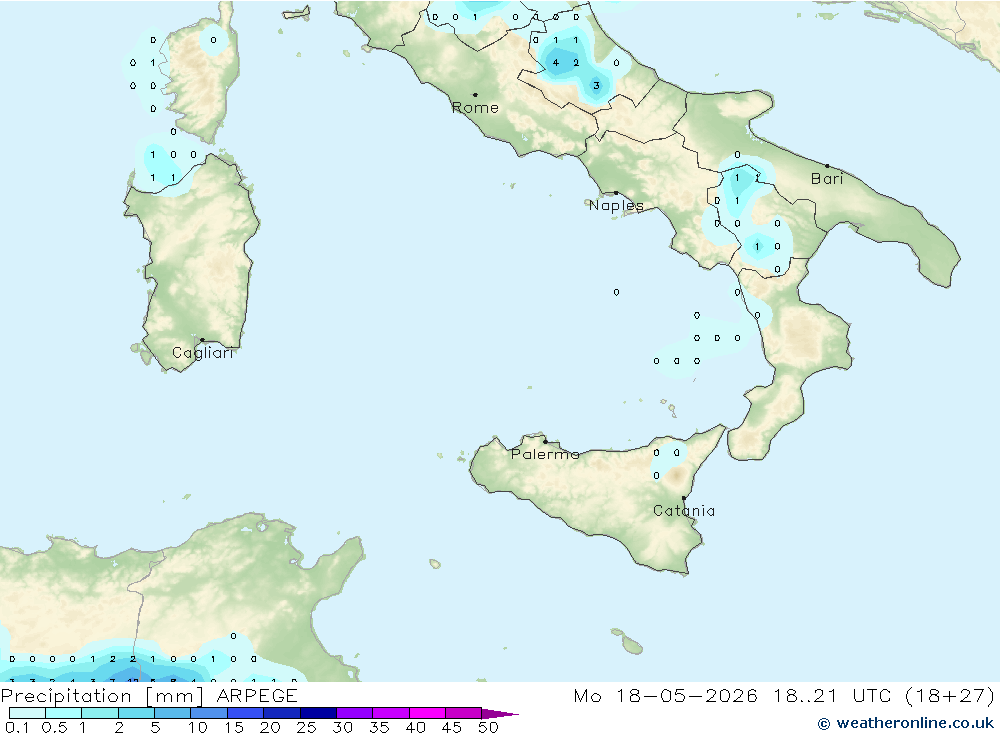
Task: Pick the 10–15 mm legend color swatch
Action: tap(209, 713)
